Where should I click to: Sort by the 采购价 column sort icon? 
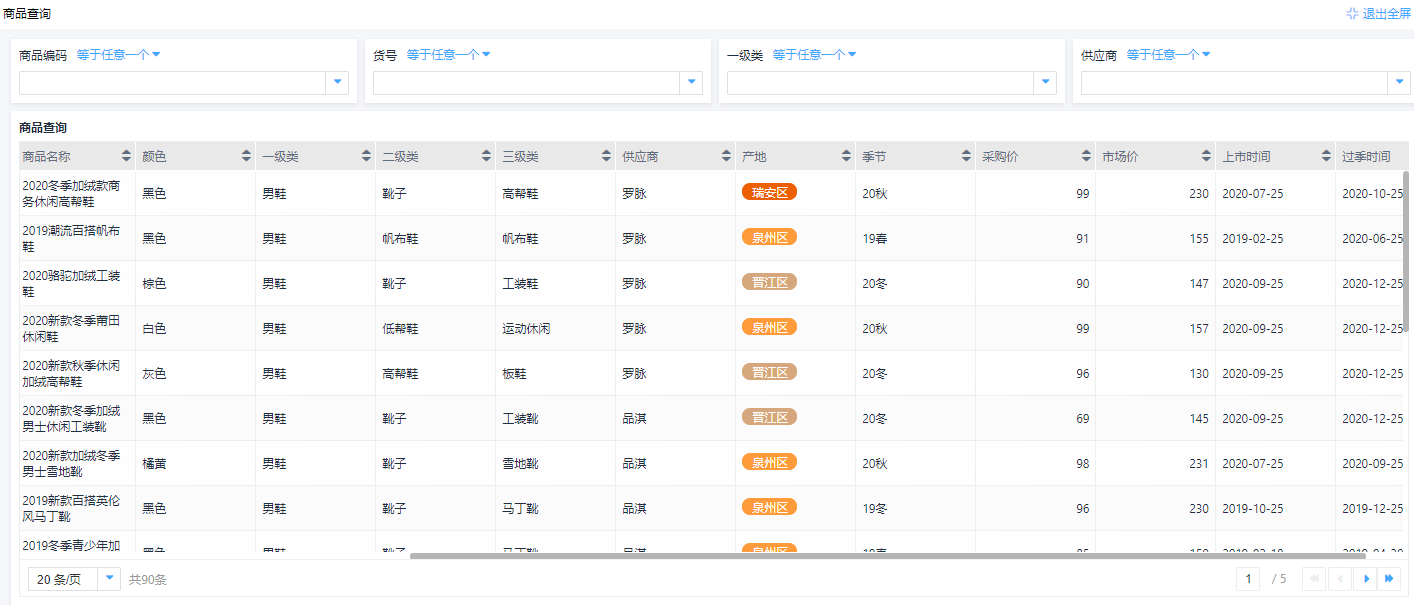(1086, 156)
